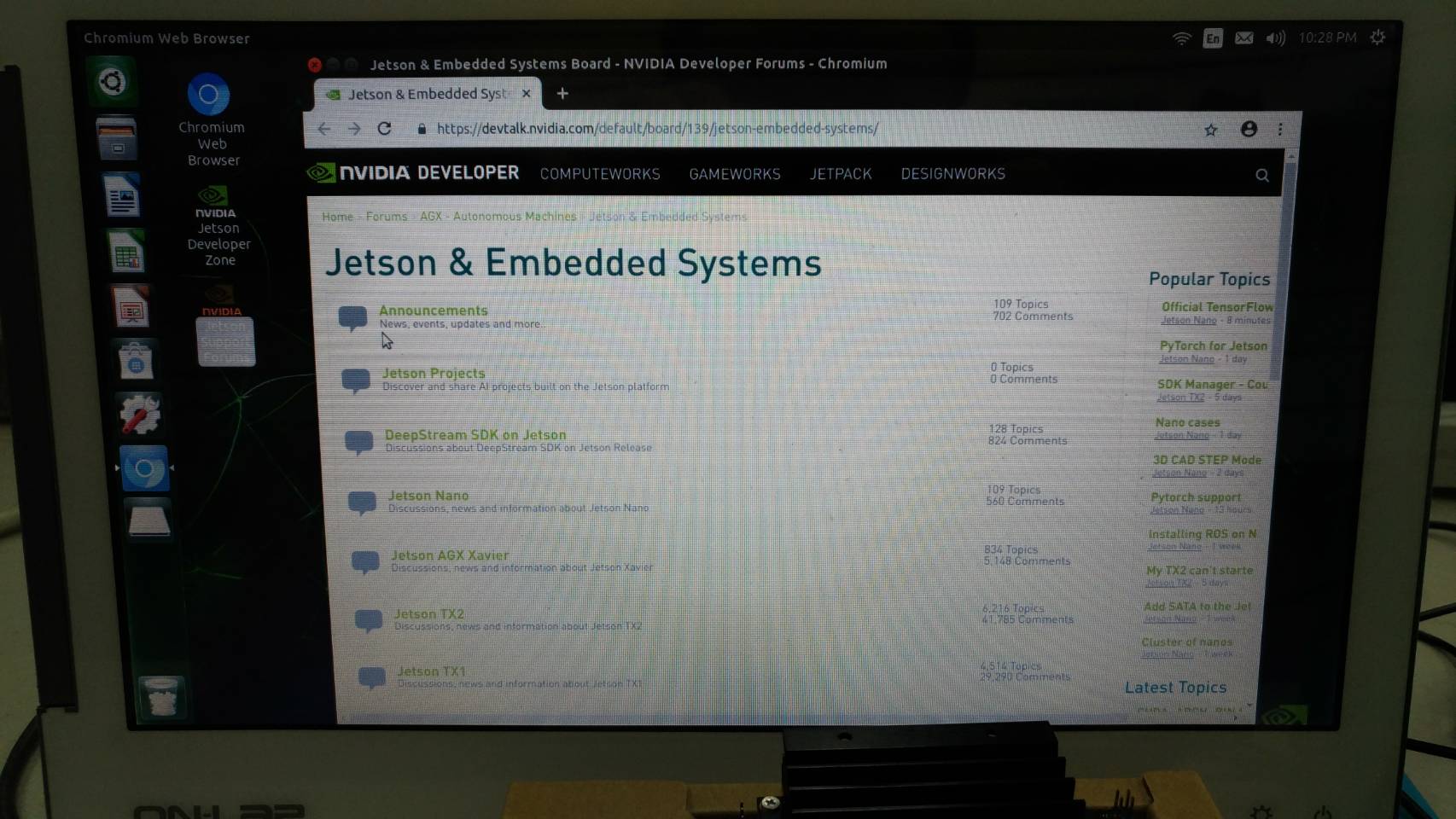Open the Wi-Fi status menu
The image size is (1456, 819).
1181,38
